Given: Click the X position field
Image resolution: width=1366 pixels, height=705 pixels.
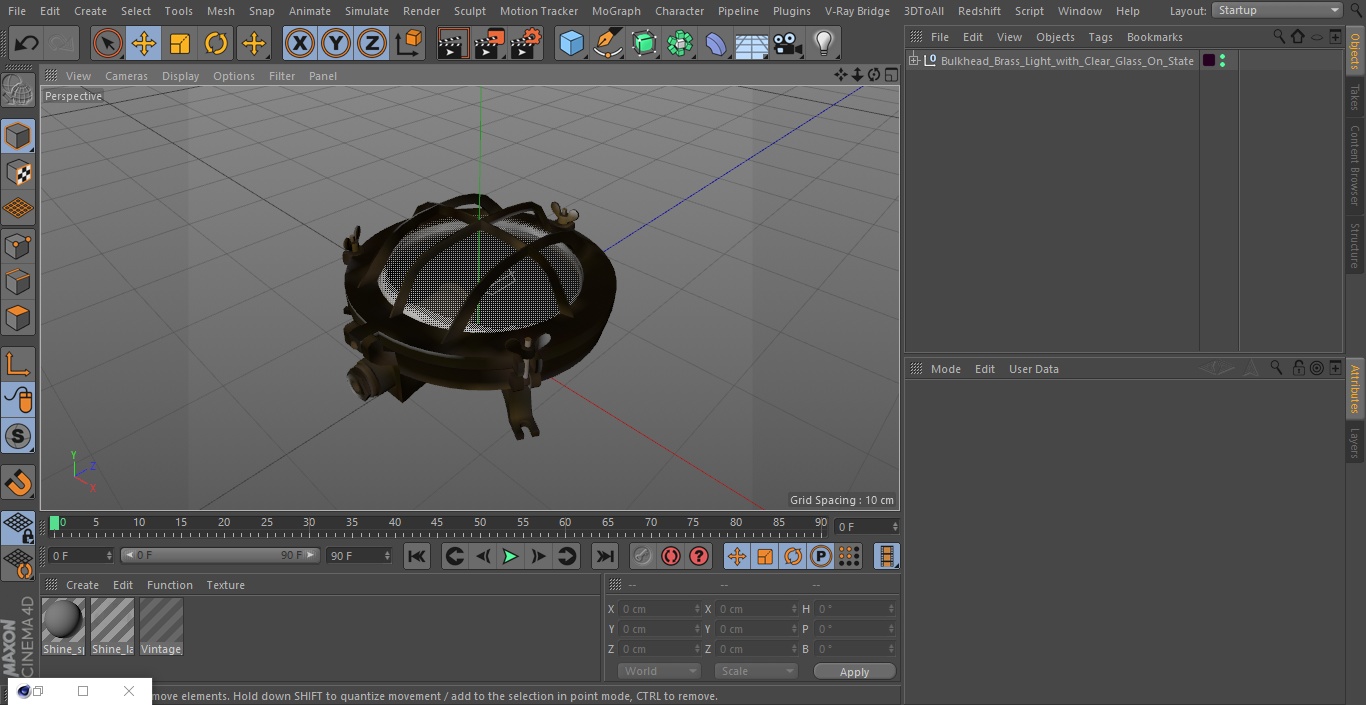Looking at the screenshot, I should 659,609.
